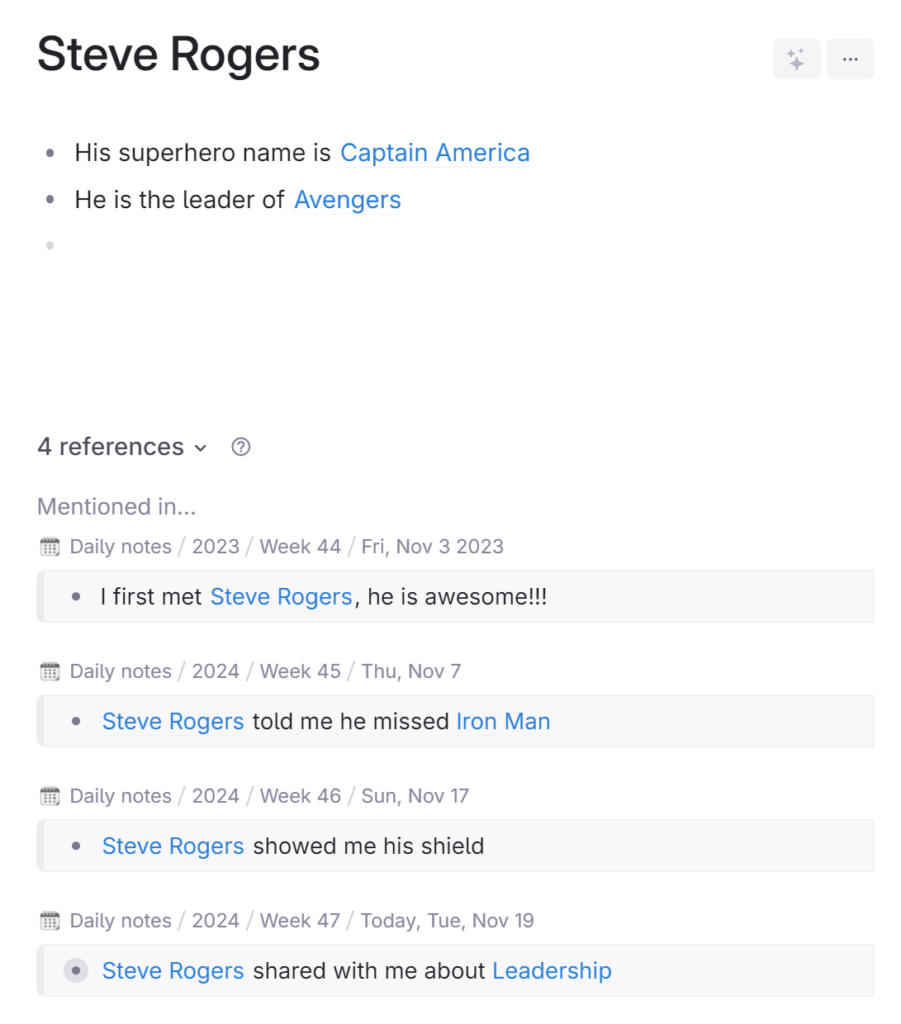901x1024 pixels.
Task: Click calendar icon for Thu, Nov 7 note
Action: [x=50, y=671]
